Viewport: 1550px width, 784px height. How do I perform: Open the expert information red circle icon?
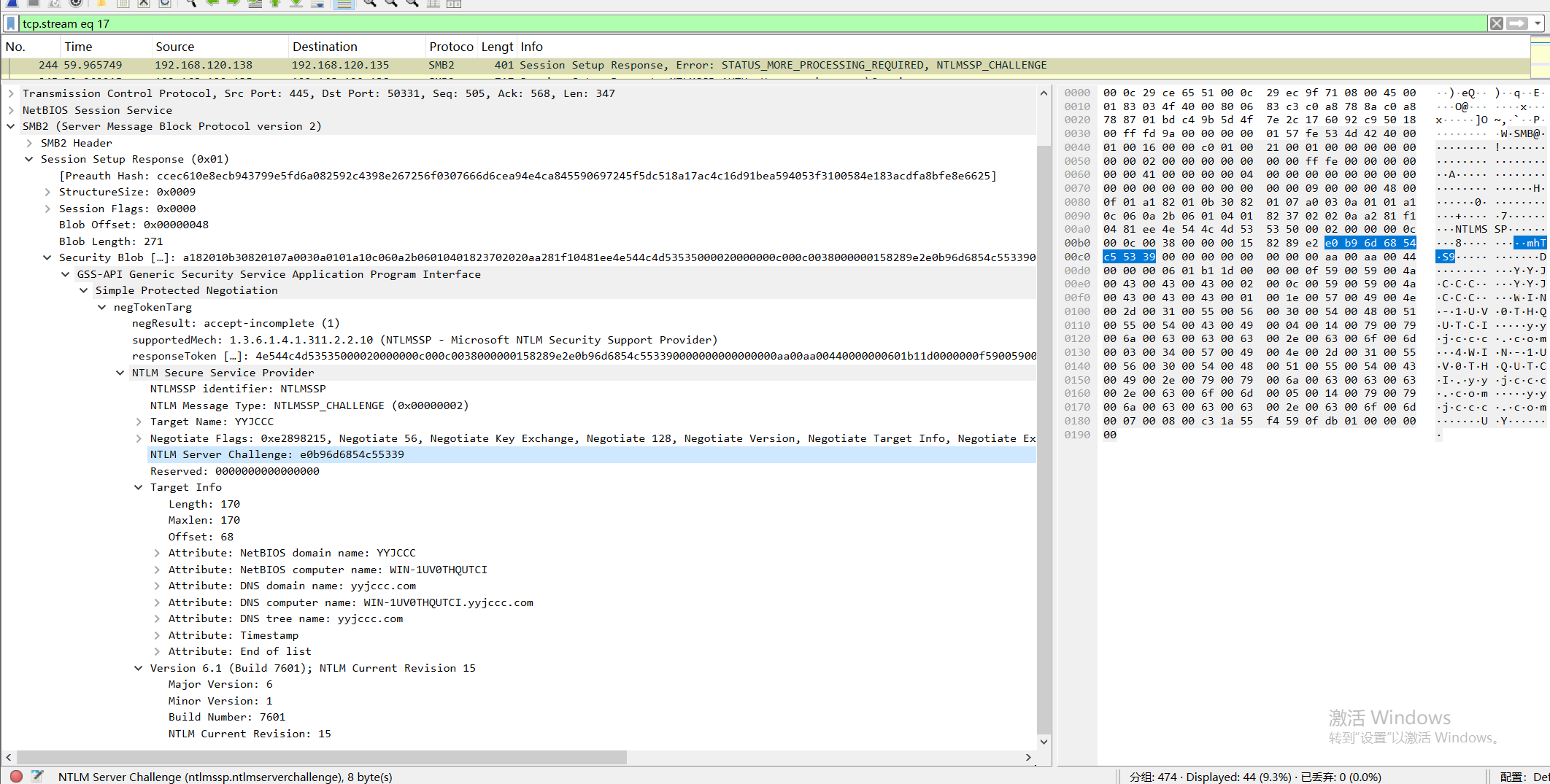point(16,776)
